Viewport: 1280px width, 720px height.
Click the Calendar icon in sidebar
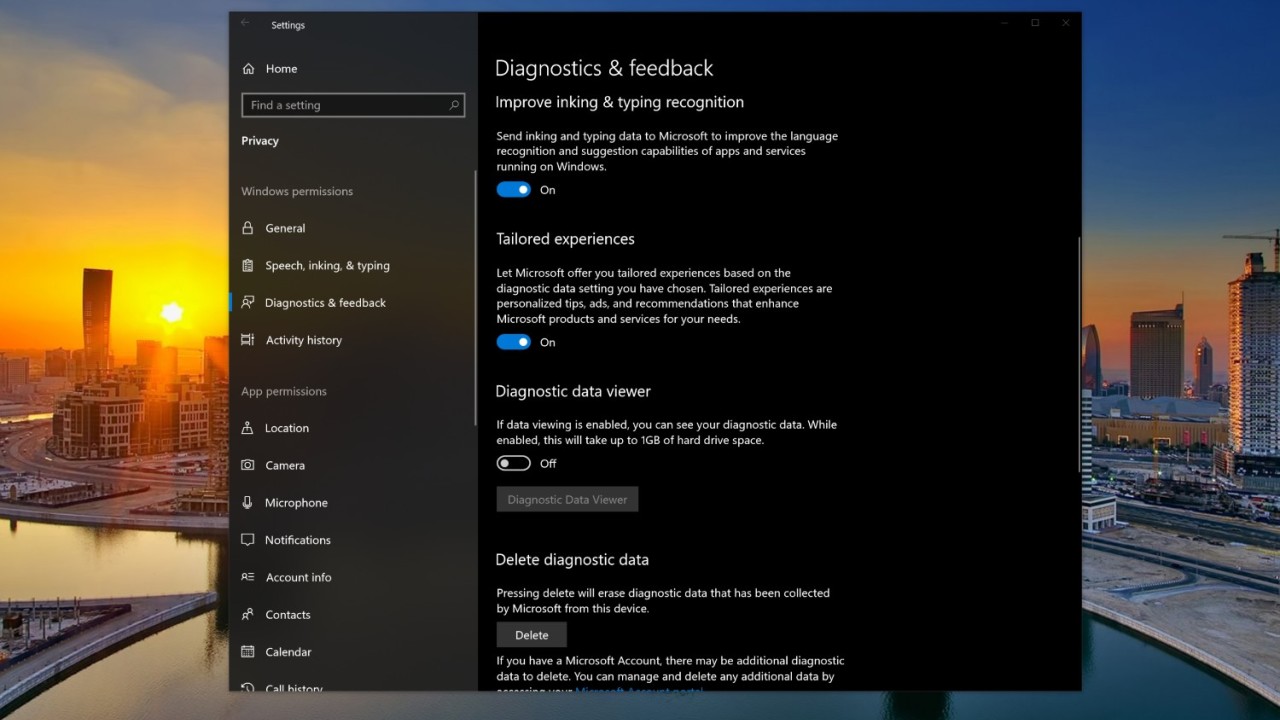tap(248, 652)
